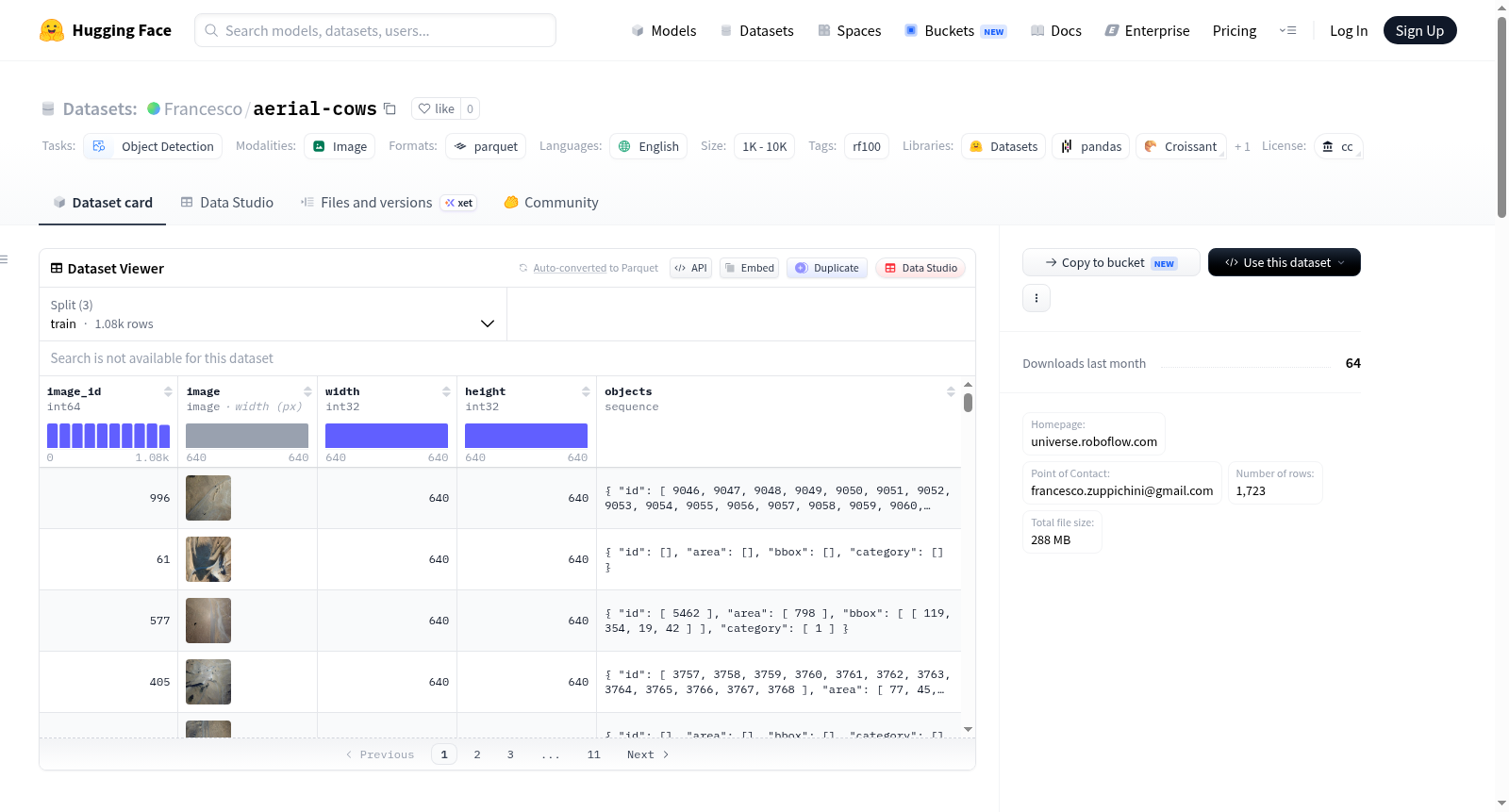Click the image_id histogram bar chart
Screen dimensions: 1509x812
click(108, 436)
